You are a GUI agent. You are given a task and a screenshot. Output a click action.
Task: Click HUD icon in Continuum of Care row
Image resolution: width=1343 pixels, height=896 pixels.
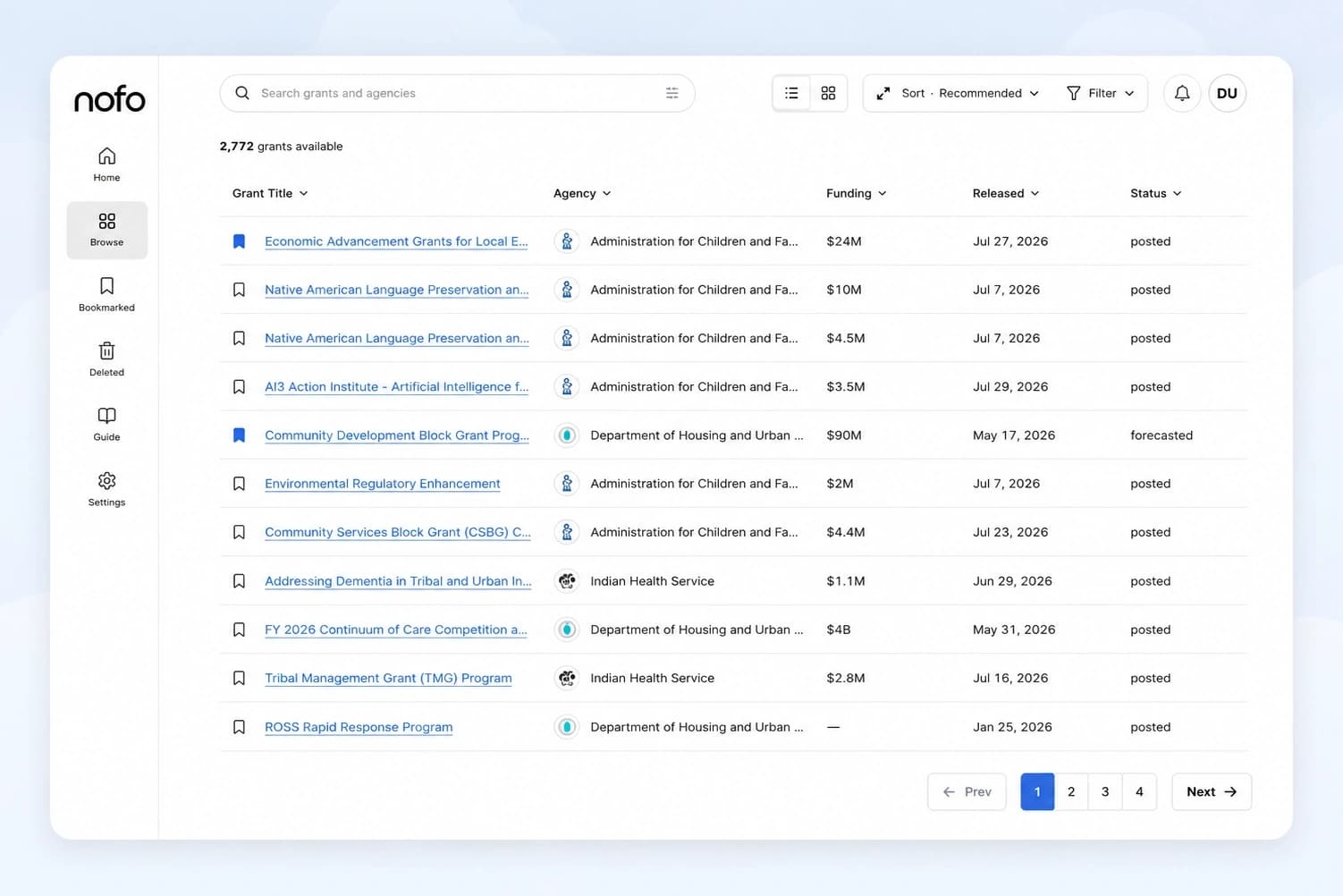(567, 630)
